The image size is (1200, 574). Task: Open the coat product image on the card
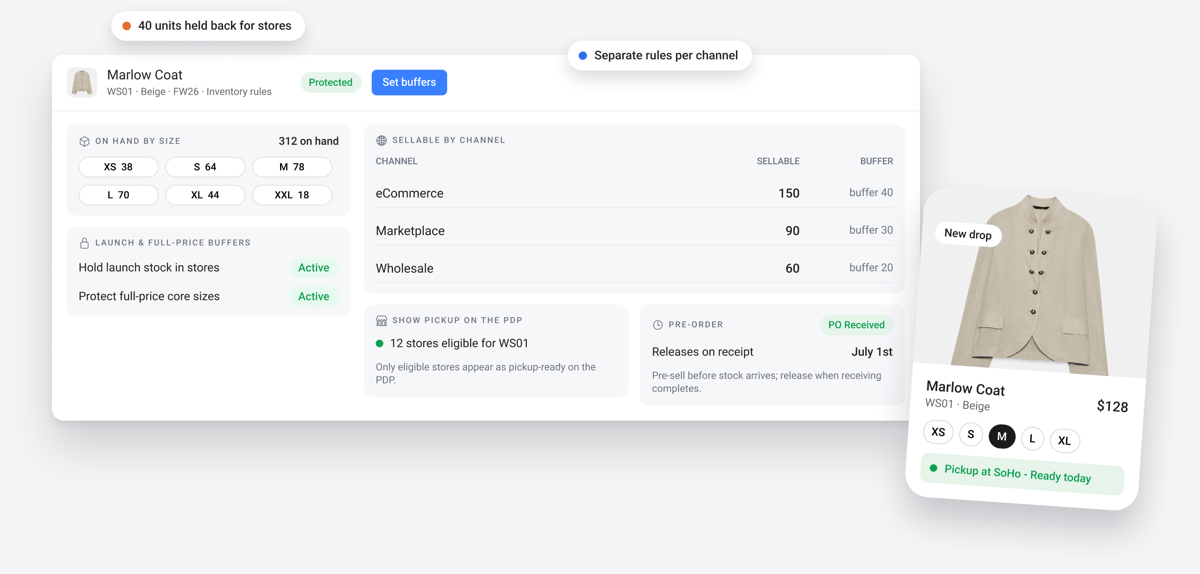click(1037, 285)
